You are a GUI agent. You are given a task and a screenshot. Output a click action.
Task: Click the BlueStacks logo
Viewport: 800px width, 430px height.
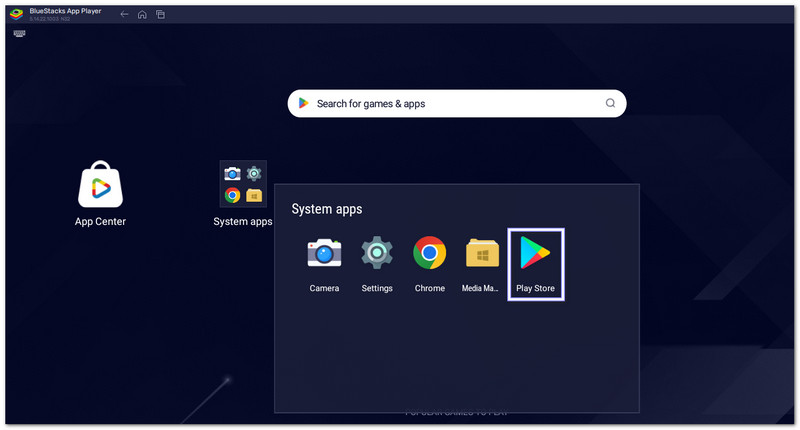click(16, 14)
